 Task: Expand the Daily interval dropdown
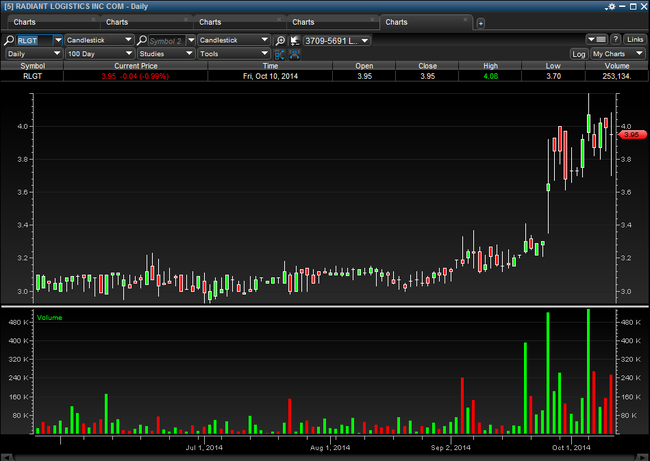33,54
